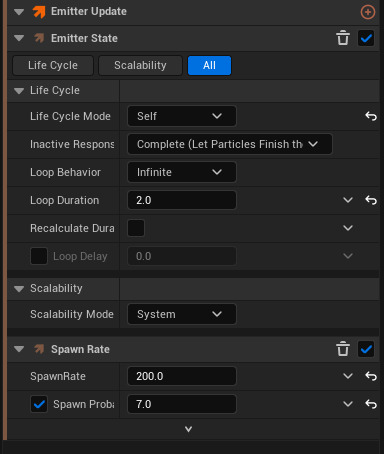The image size is (384, 454).
Task: Expand advanced Spawn Rate options chevron
Action: click(x=188, y=429)
